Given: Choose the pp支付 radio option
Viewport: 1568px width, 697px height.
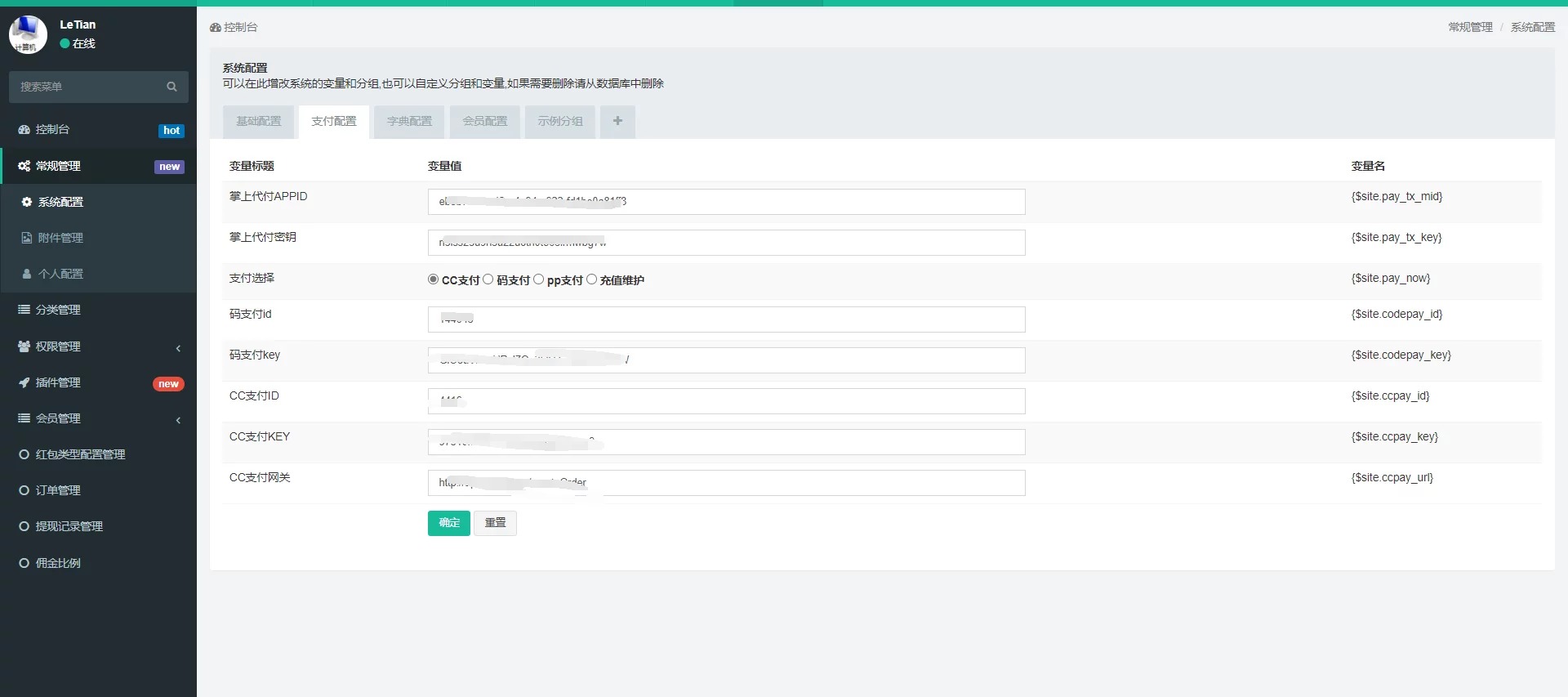Looking at the screenshot, I should 538,279.
